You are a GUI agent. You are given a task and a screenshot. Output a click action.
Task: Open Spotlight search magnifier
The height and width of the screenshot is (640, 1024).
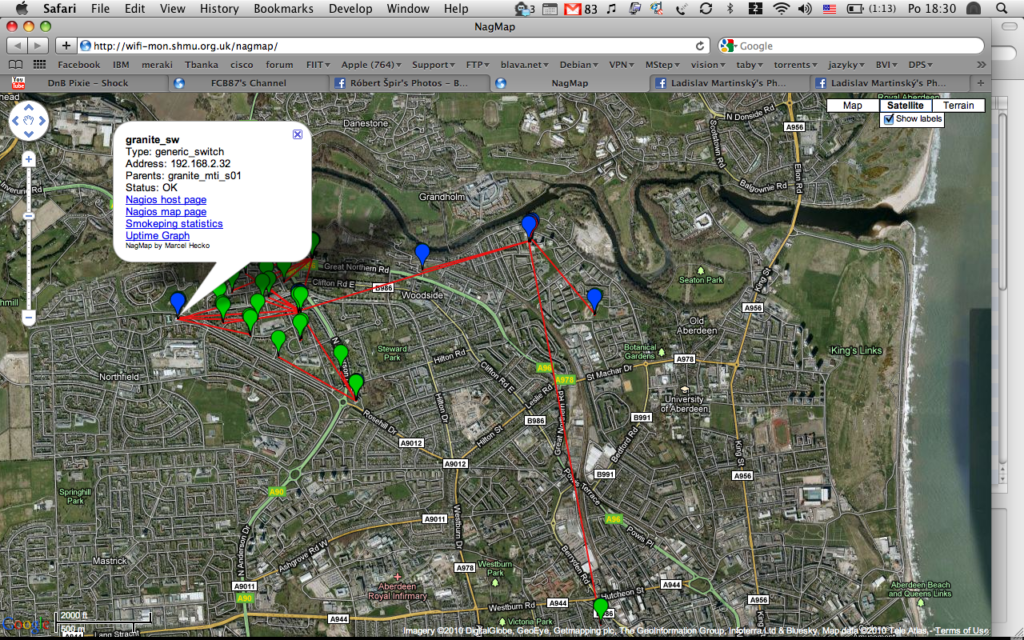click(x=1002, y=8)
